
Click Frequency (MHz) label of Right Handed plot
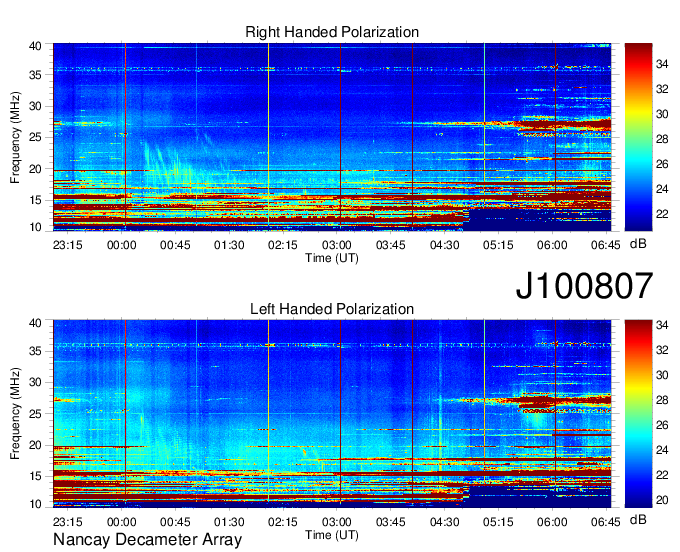(x=15, y=137)
